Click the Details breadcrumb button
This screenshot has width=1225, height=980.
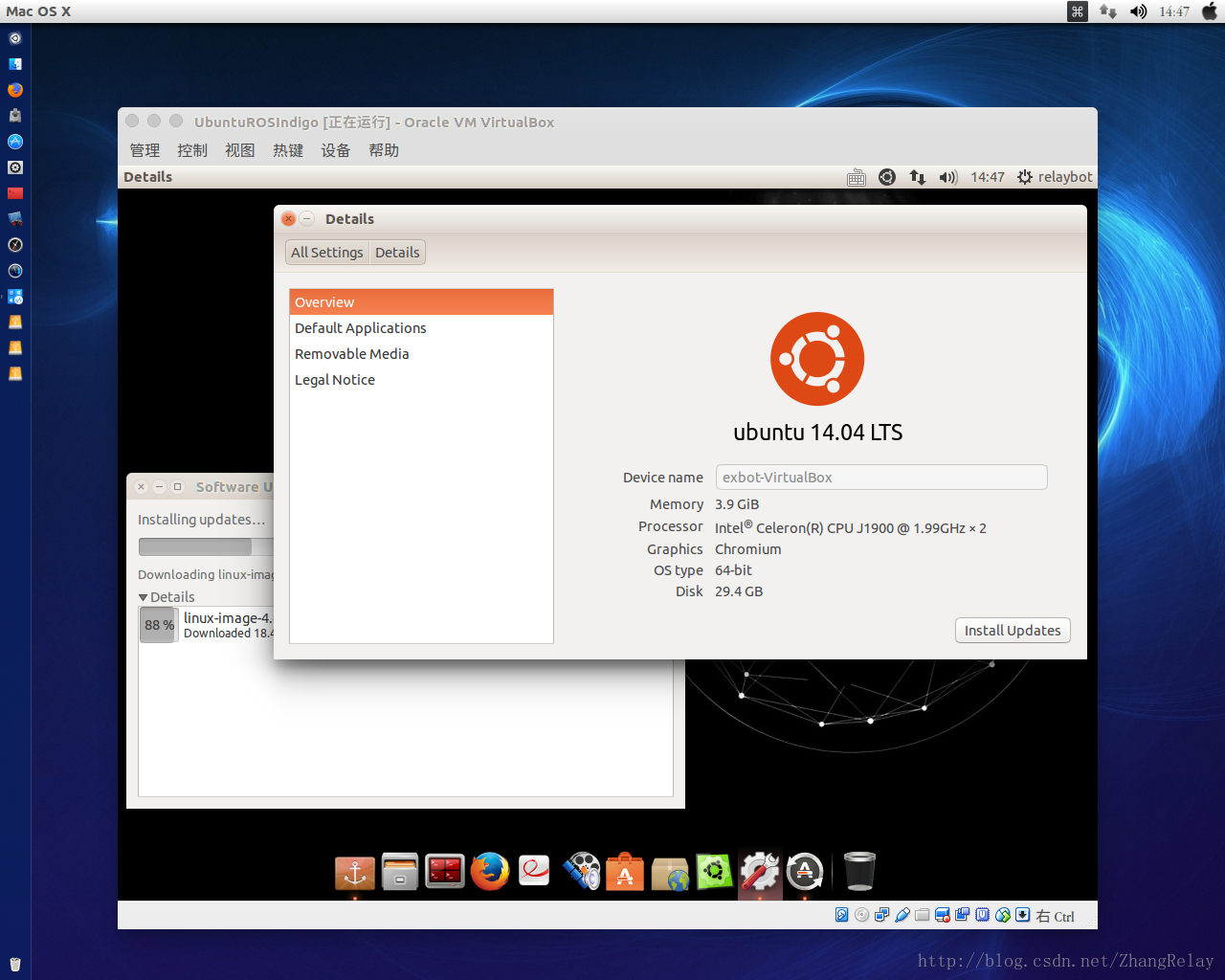397,253
